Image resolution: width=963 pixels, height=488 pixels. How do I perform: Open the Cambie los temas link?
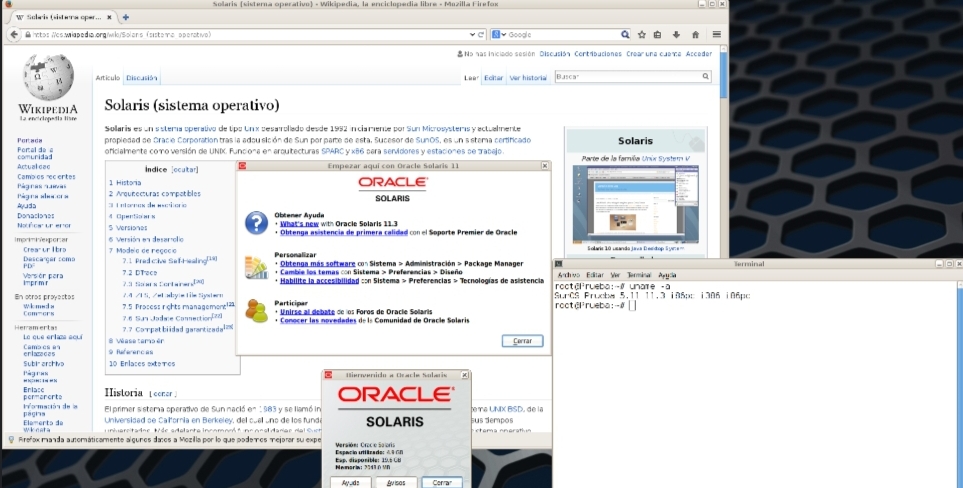pos(310,273)
